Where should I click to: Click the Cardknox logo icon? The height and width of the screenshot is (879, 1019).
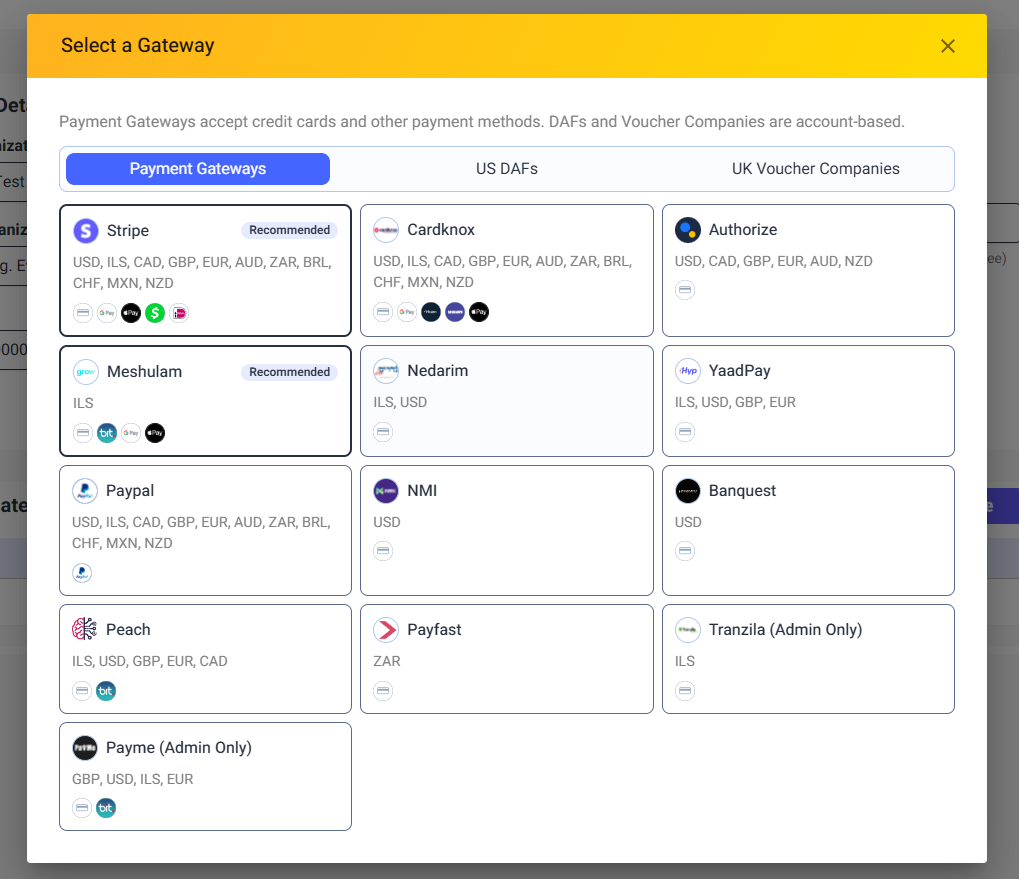pyautogui.click(x=386, y=230)
